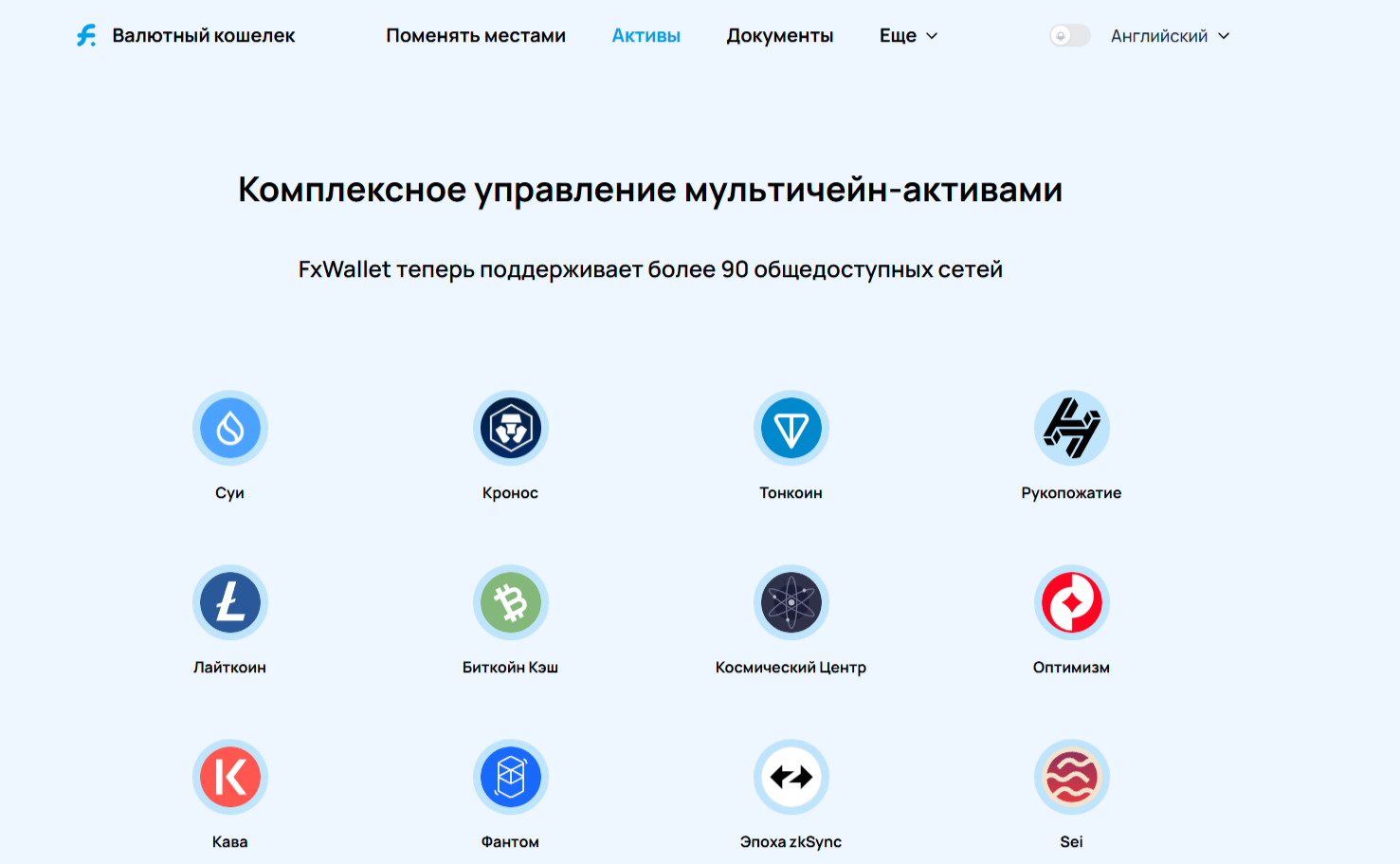Click the Валютный кошелек brand link
This screenshot has height=864, width=1400.
click(204, 36)
